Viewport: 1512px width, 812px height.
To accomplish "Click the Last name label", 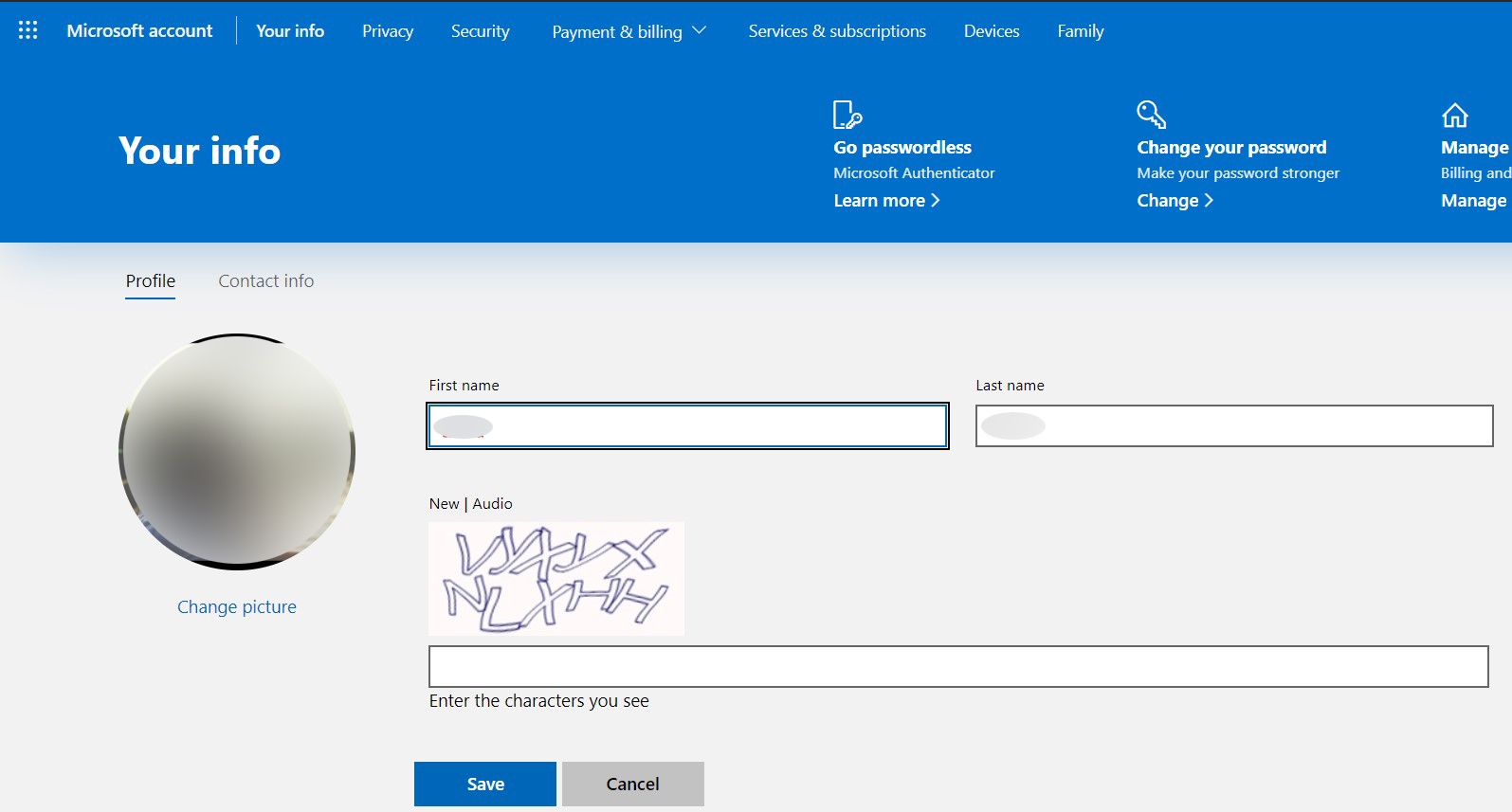I will coord(1010,386).
